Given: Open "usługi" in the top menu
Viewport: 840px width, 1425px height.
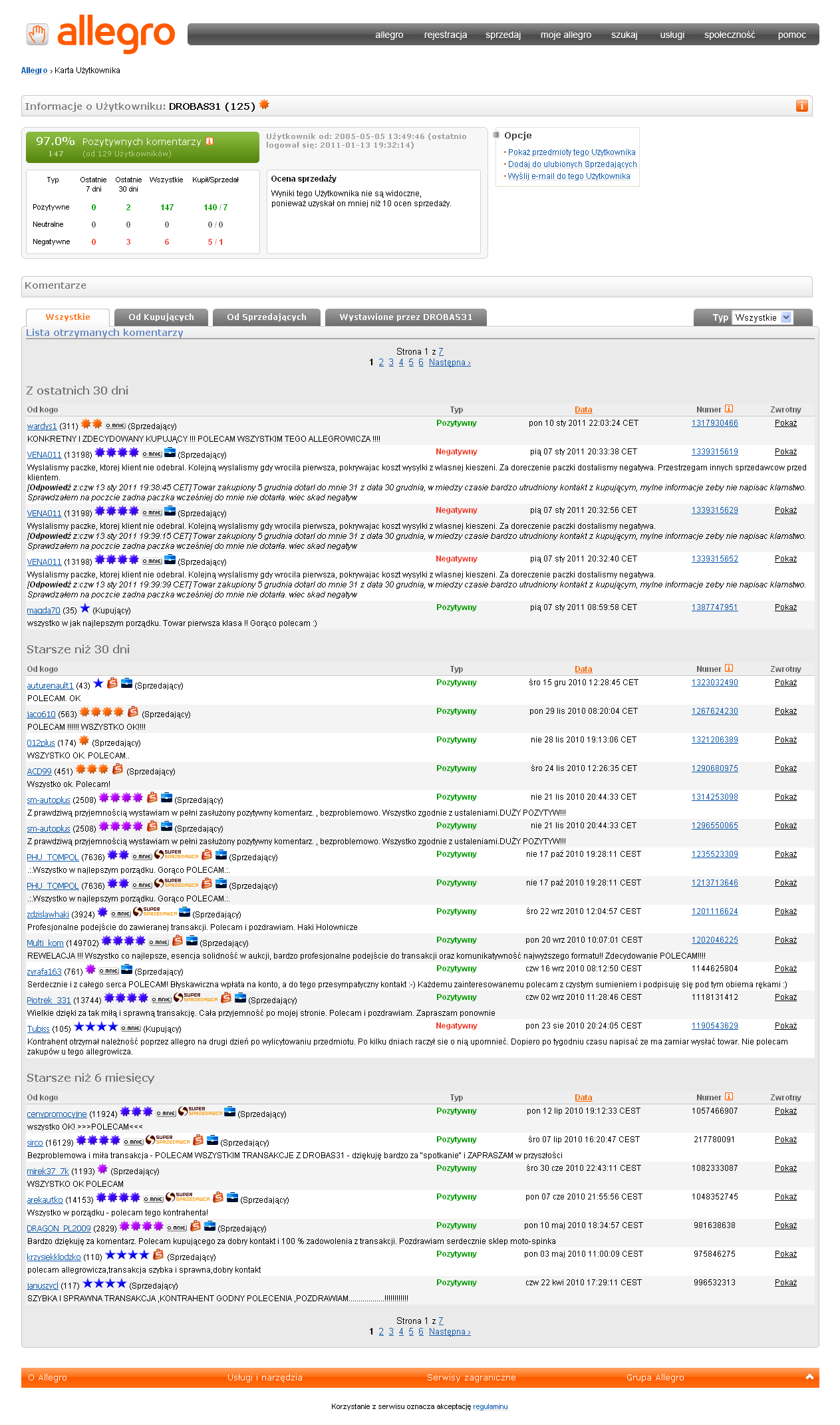Looking at the screenshot, I should (x=672, y=35).
